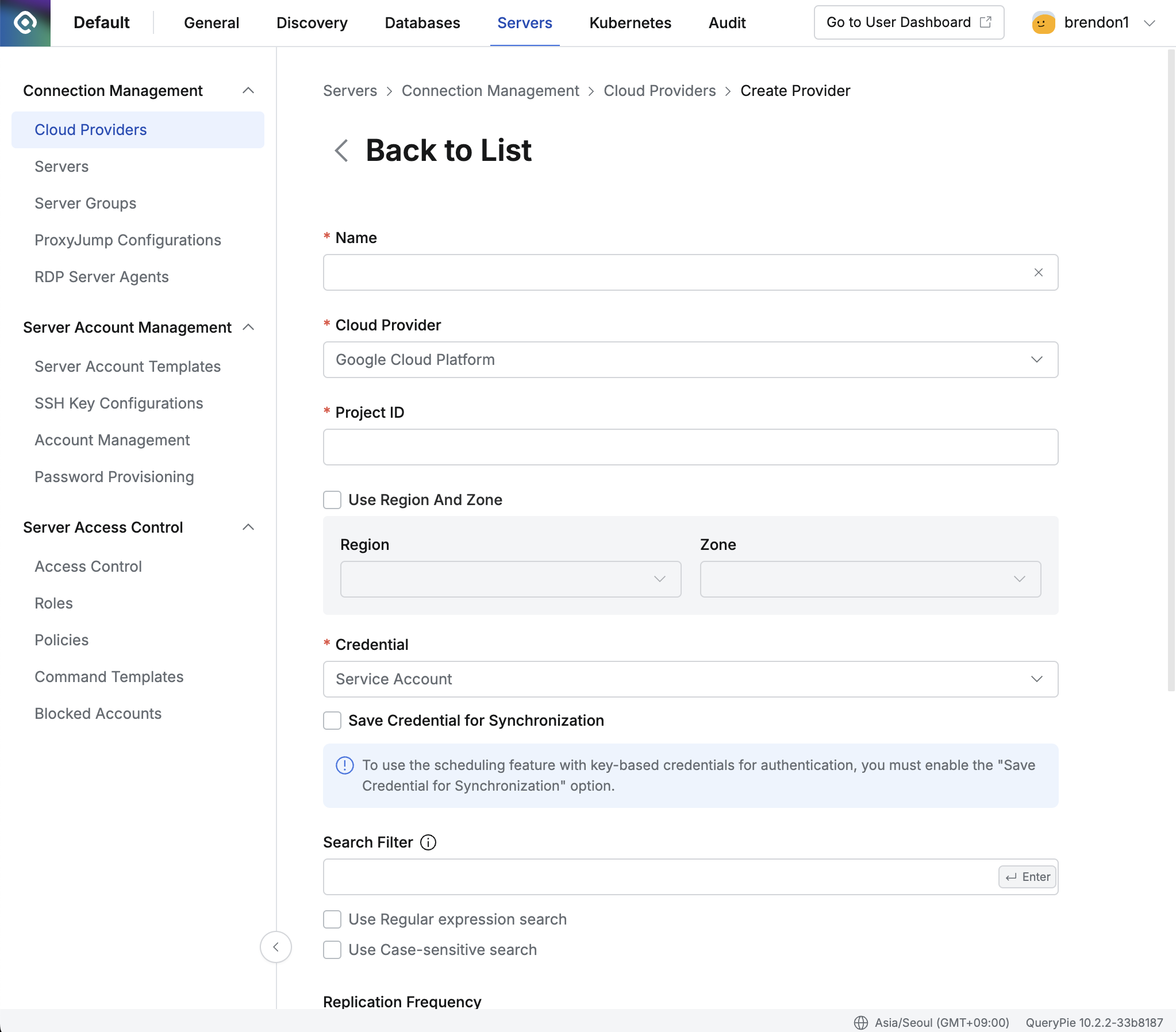Click the QueryPie logo in the top corner
This screenshot has width=1176, height=1032.
tap(25, 22)
